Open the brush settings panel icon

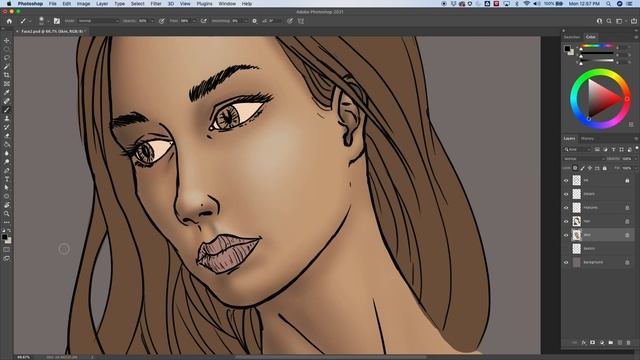click(x=57, y=21)
